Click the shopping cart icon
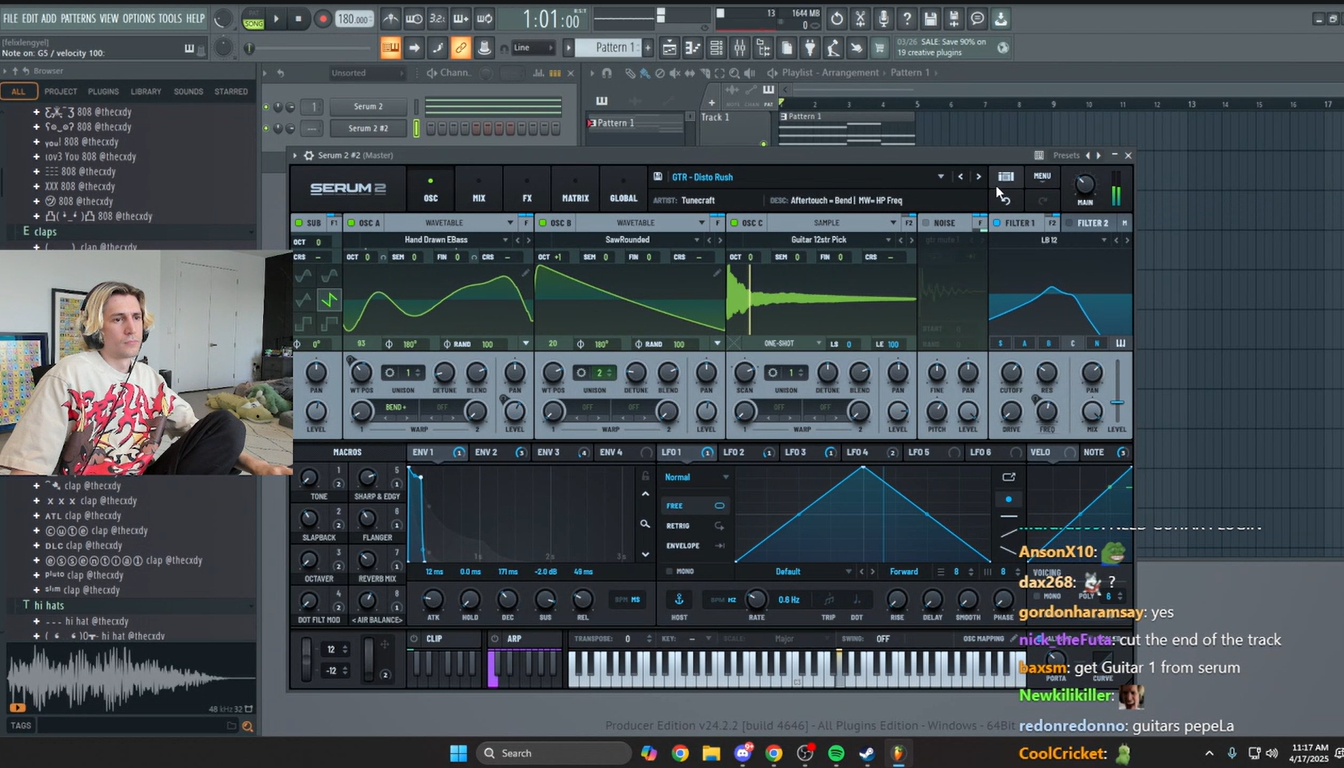The image size is (1344, 768). click(x=880, y=47)
